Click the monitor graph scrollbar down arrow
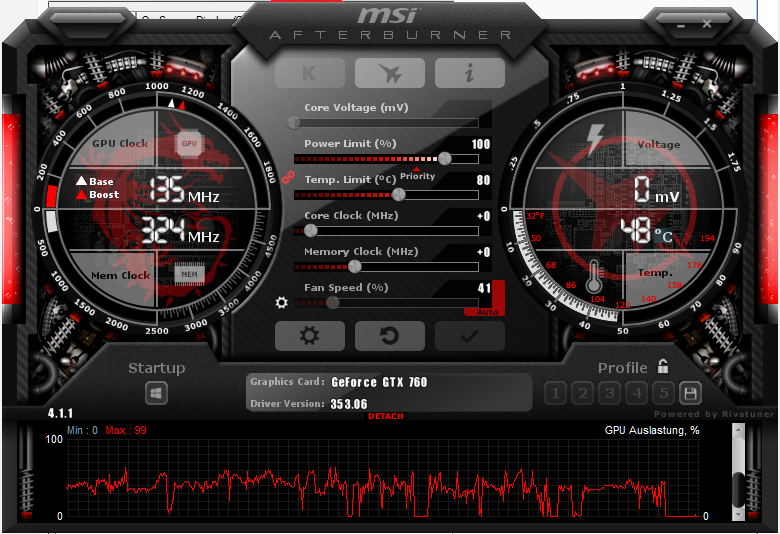 click(738, 514)
